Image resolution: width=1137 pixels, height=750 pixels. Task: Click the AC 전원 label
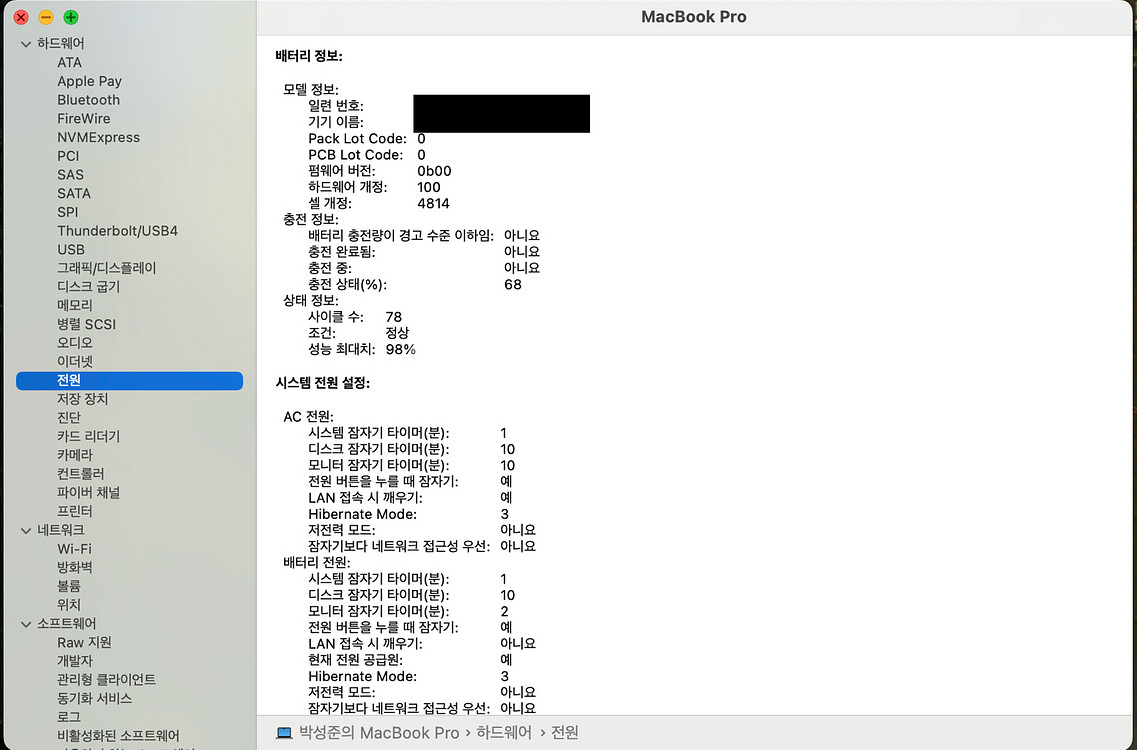308,417
